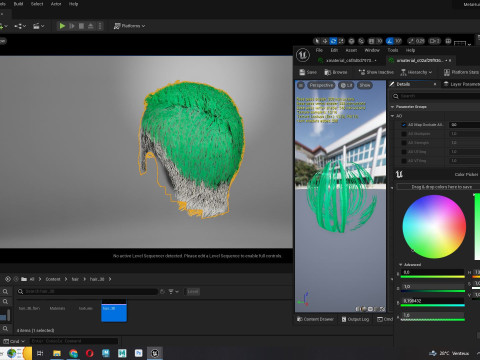Open the File menu in the material editor
This screenshot has height=360, width=480.
pos(319,50)
